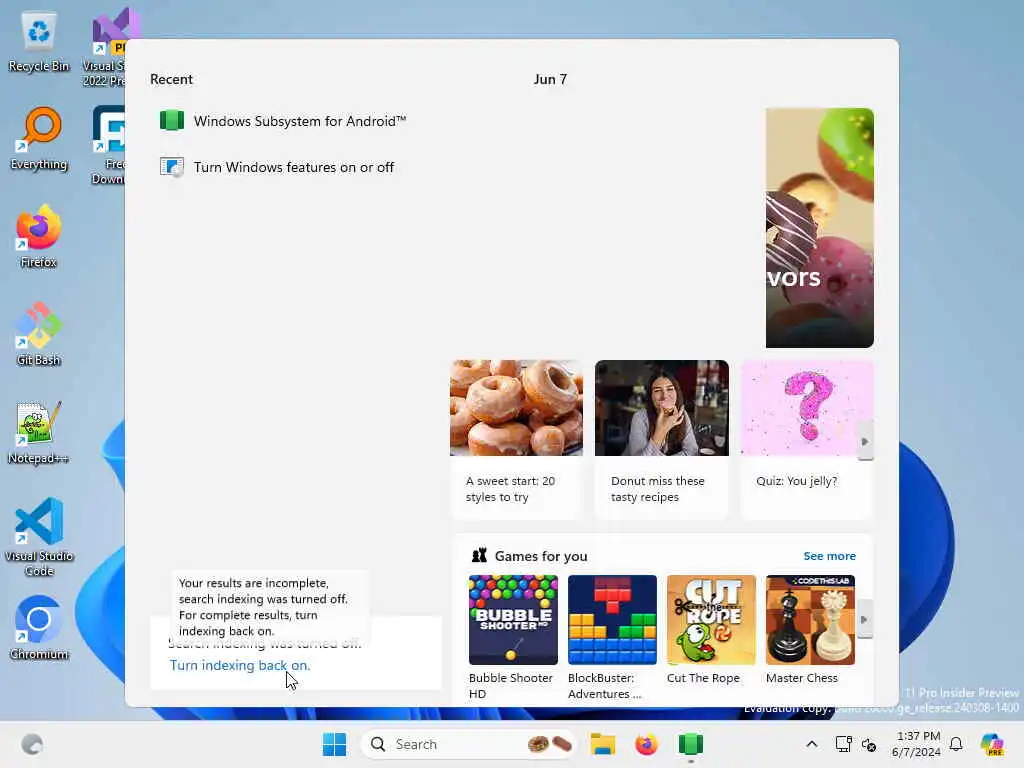Open BlockBuster Adventures game thumbnail
1024x768 pixels.
pyautogui.click(x=612, y=620)
